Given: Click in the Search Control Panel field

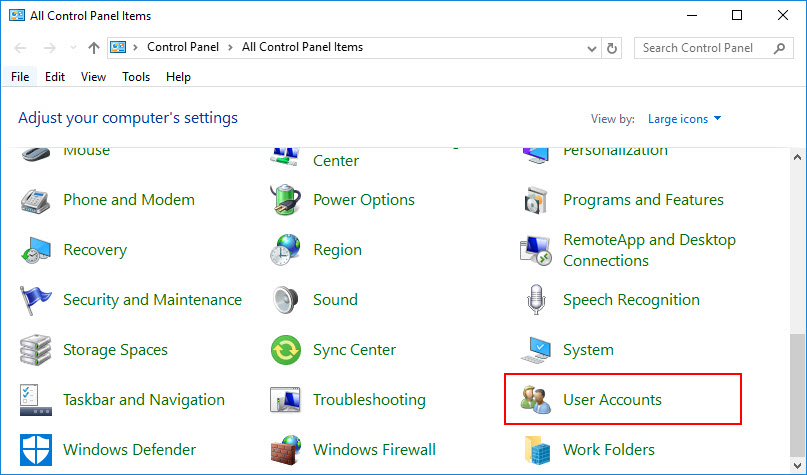Looking at the screenshot, I should pyautogui.click(x=713, y=48).
